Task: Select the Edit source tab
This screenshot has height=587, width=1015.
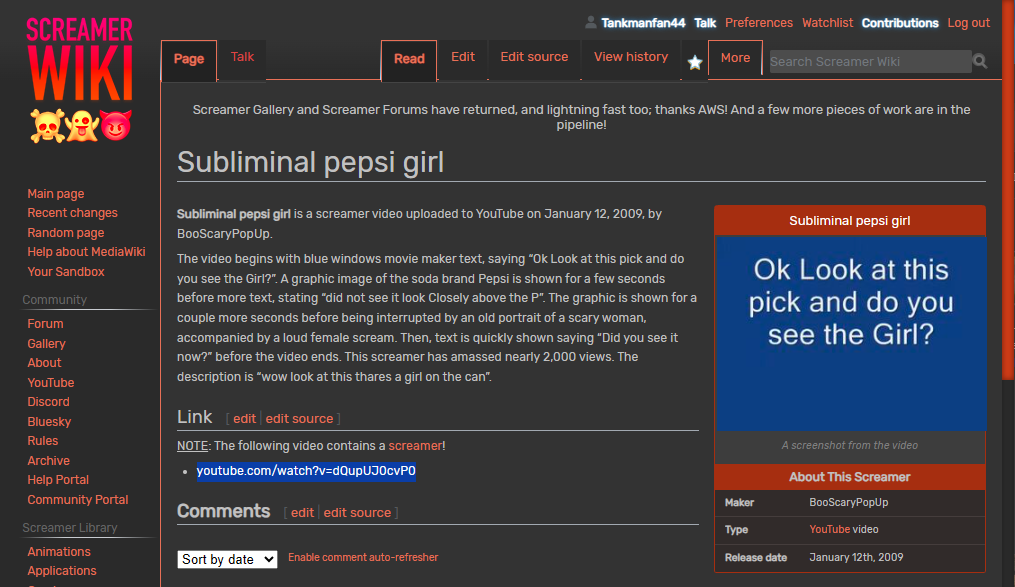Action: (534, 57)
